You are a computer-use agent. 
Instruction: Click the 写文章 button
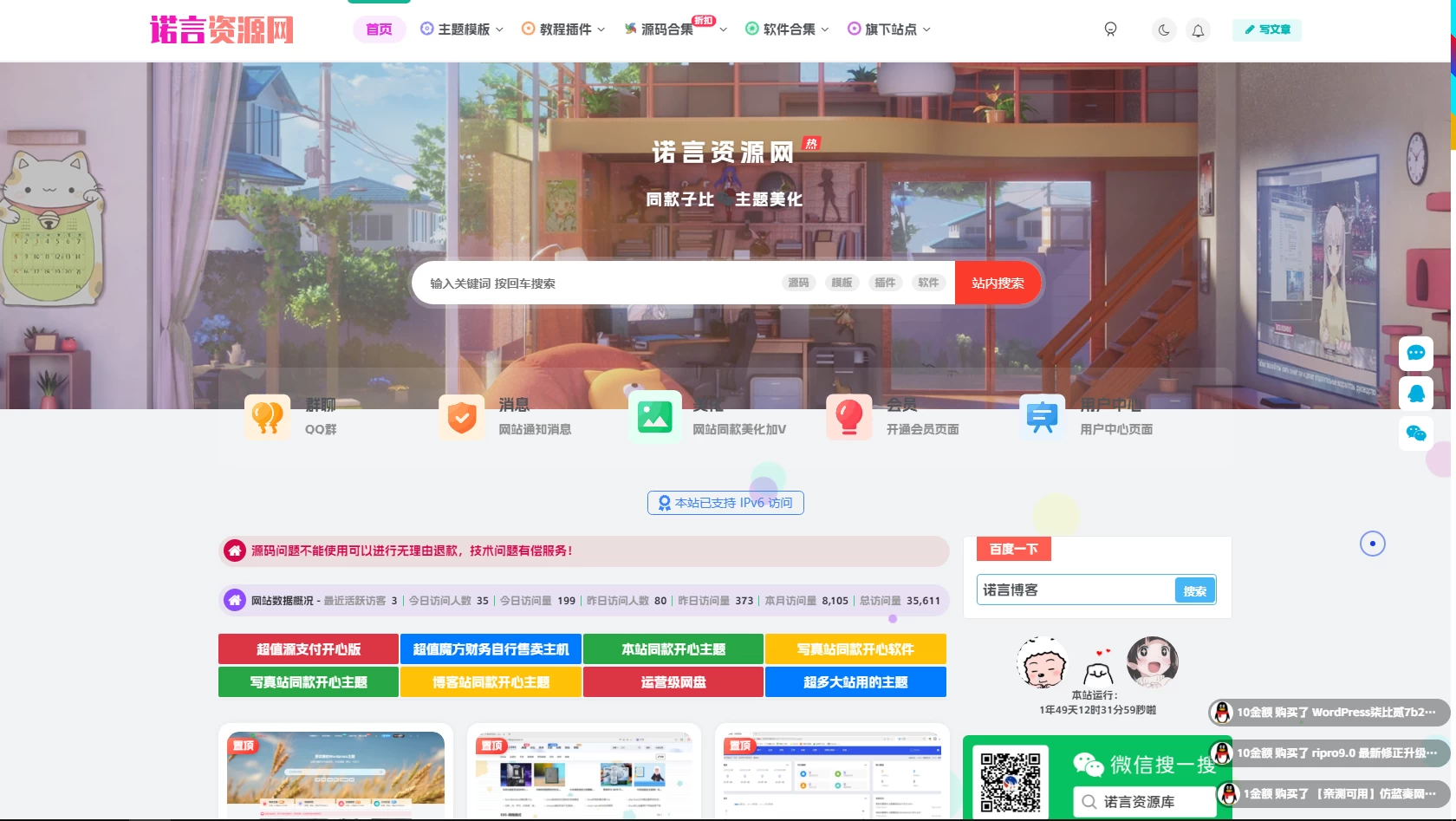(x=1266, y=29)
